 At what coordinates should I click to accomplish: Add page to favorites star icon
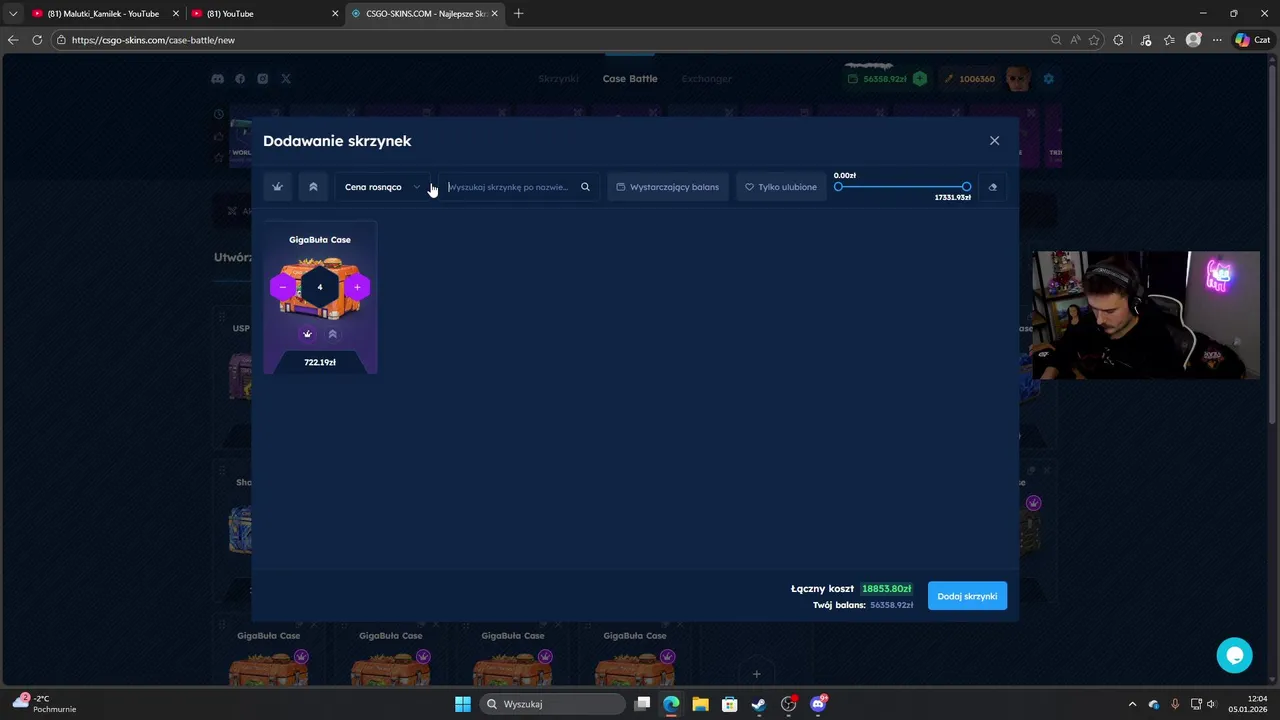pyautogui.click(x=1095, y=40)
